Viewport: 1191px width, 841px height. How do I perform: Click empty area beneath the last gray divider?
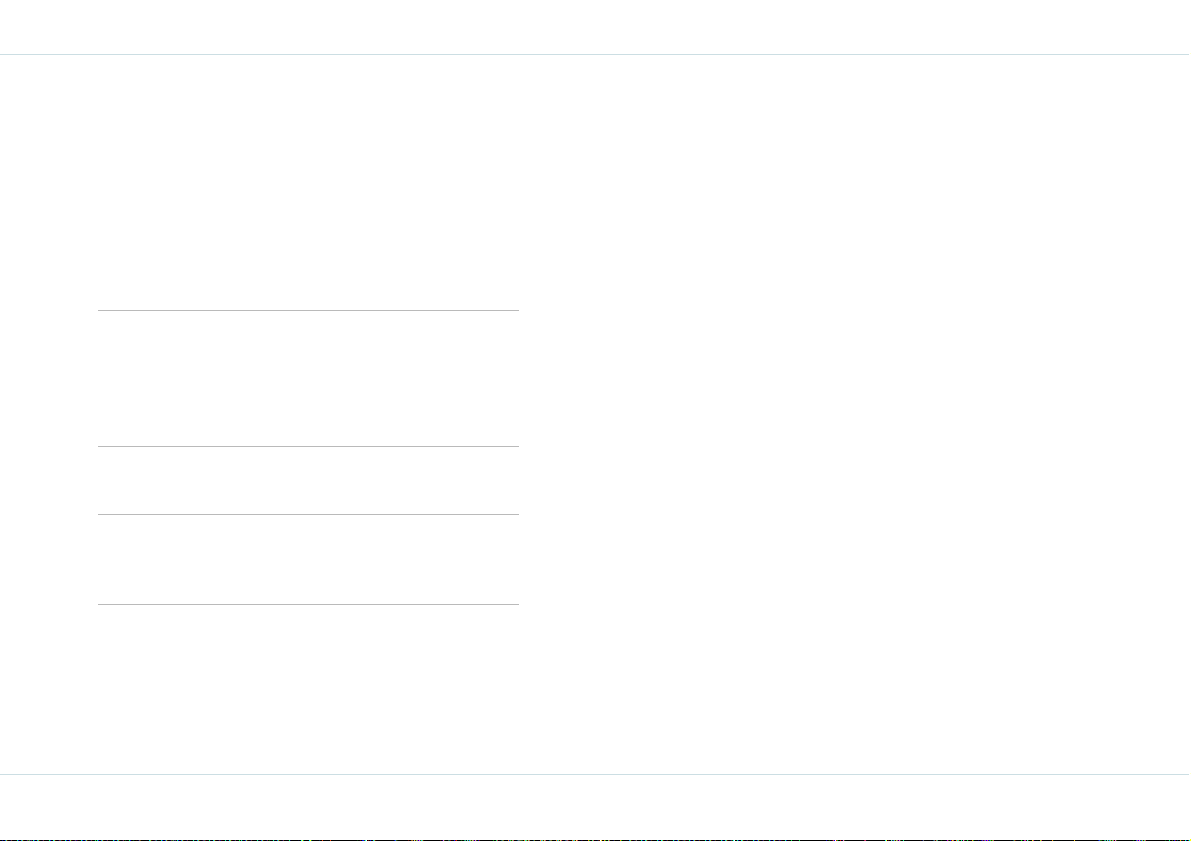308,689
